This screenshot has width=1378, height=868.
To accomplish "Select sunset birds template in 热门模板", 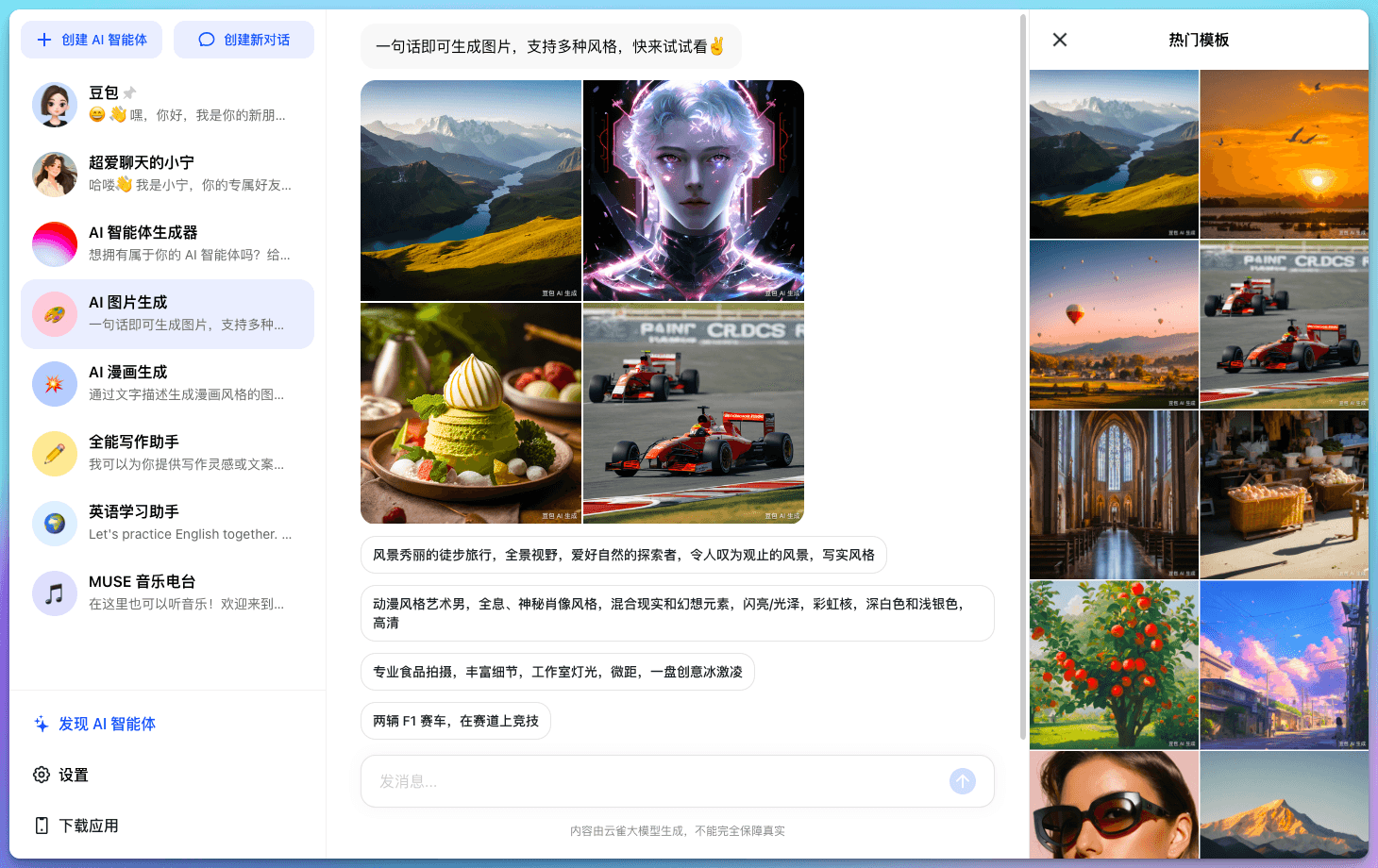I will pos(1285,155).
